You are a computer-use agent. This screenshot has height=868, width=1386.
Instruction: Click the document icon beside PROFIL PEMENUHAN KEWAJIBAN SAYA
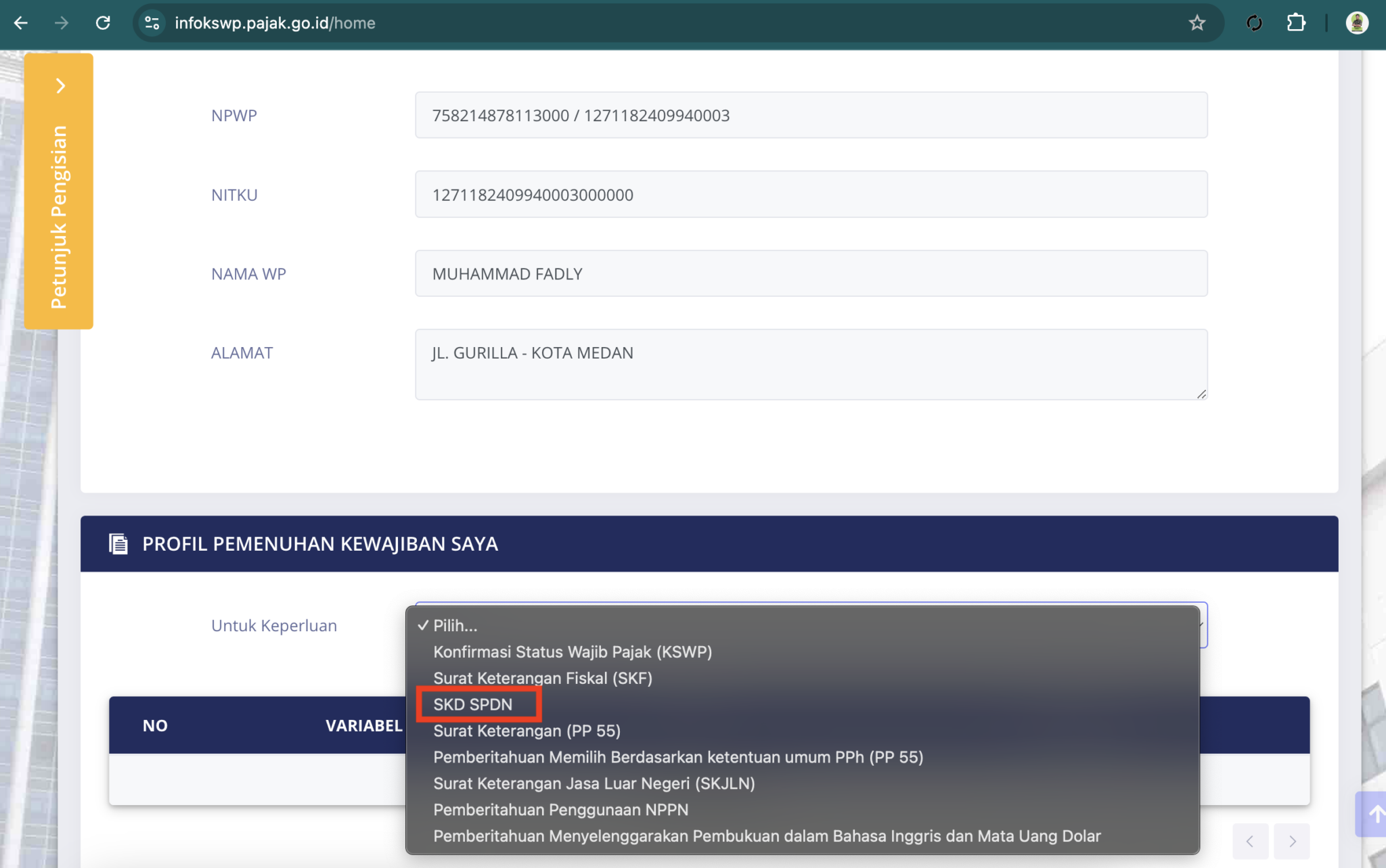pyautogui.click(x=118, y=543)
